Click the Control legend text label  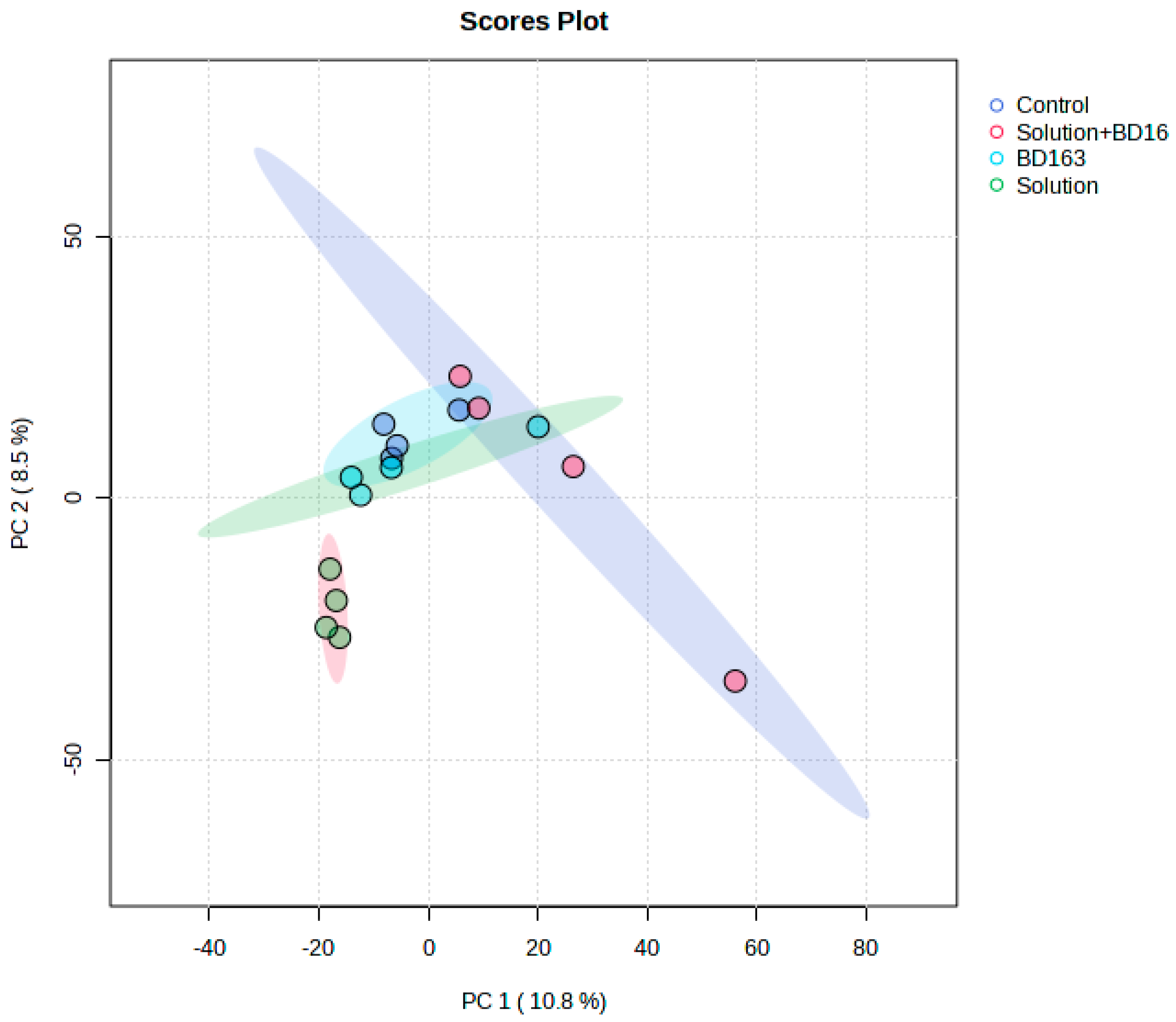coord(1052,106)
